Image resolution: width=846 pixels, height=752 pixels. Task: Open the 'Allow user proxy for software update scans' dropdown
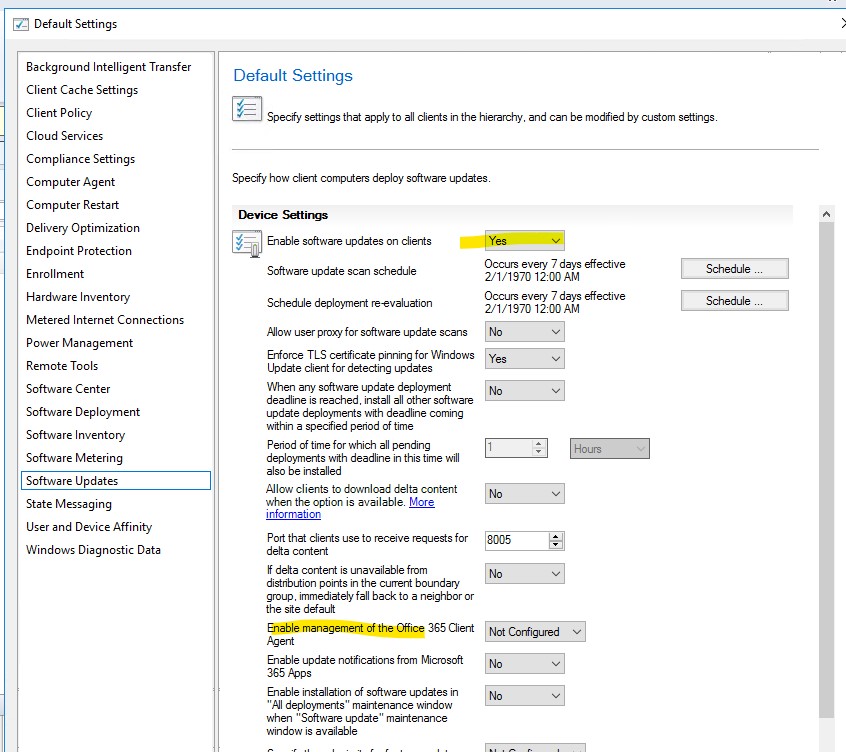coord(524,331)
